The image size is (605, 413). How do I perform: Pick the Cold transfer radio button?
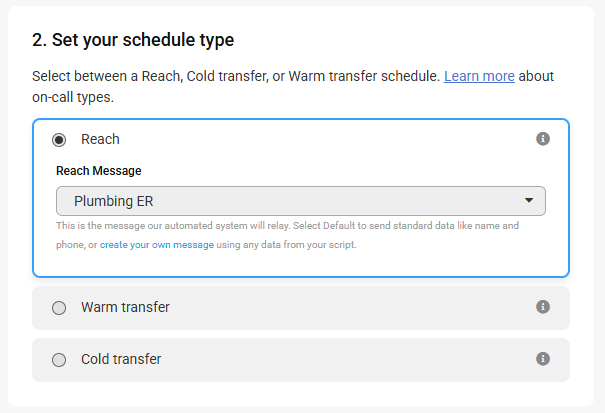pos(59,360)
